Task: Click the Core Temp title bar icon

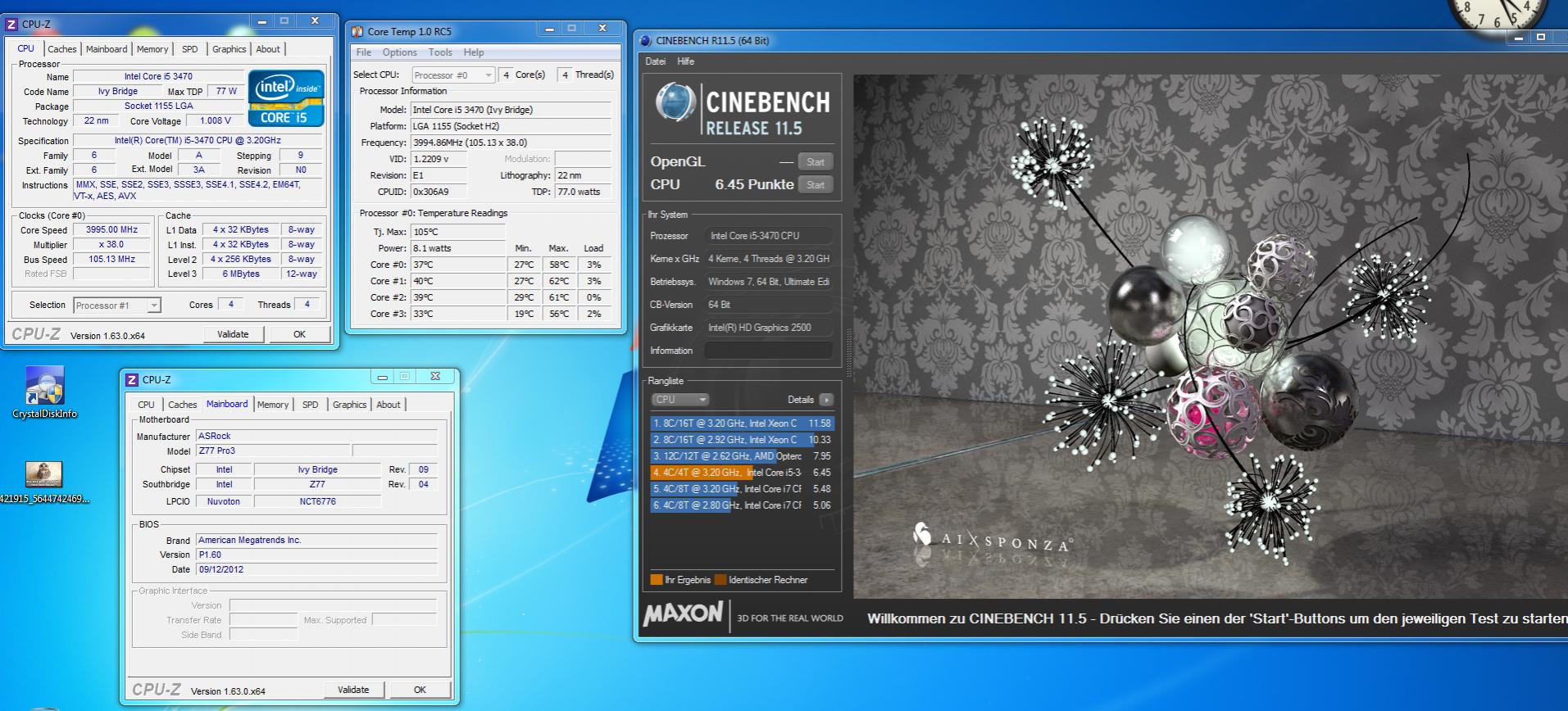Action: click(x=357, y=32)
